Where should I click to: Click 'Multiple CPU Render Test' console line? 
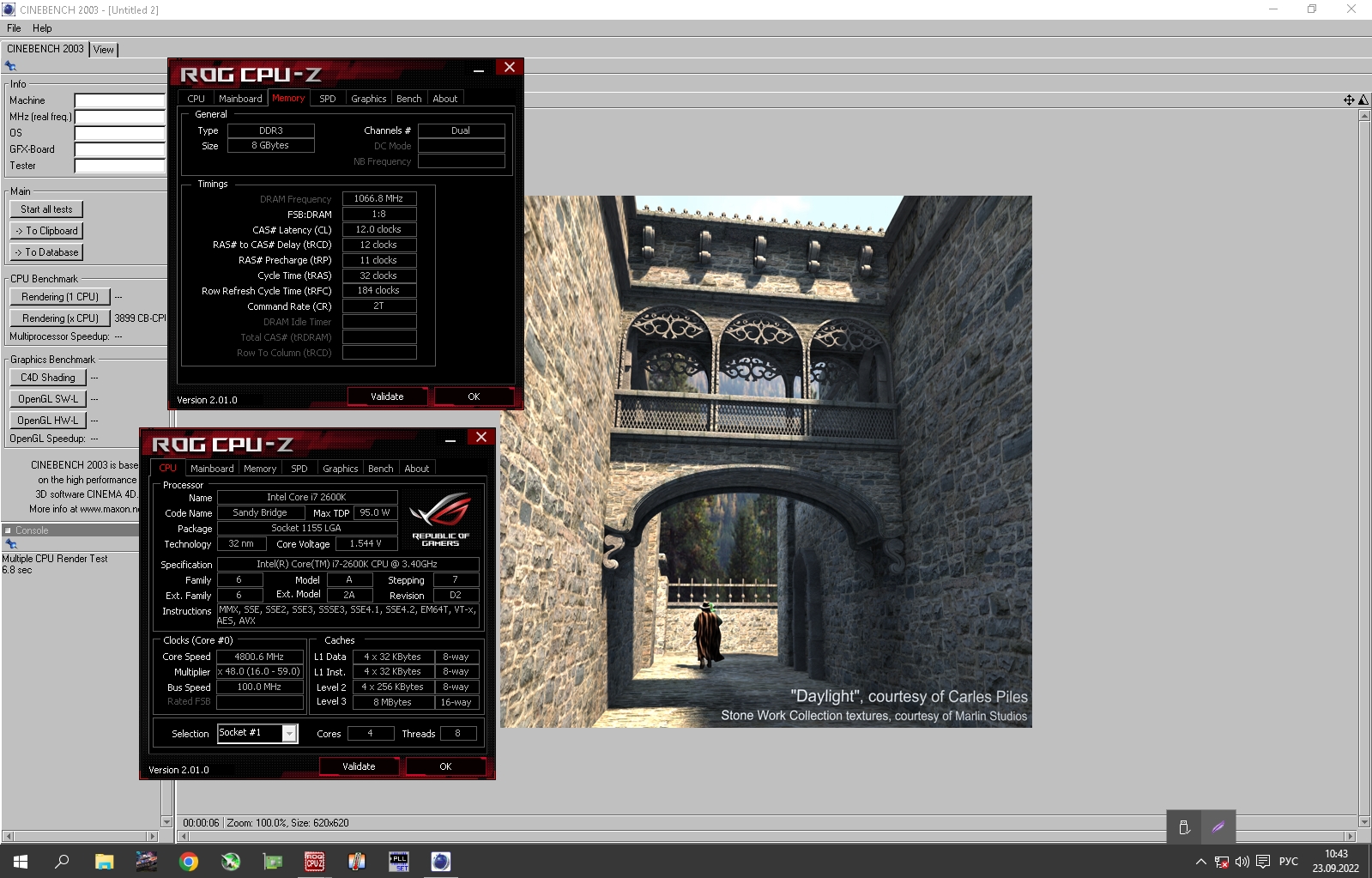pyautogui.click(x=55, y=559)
